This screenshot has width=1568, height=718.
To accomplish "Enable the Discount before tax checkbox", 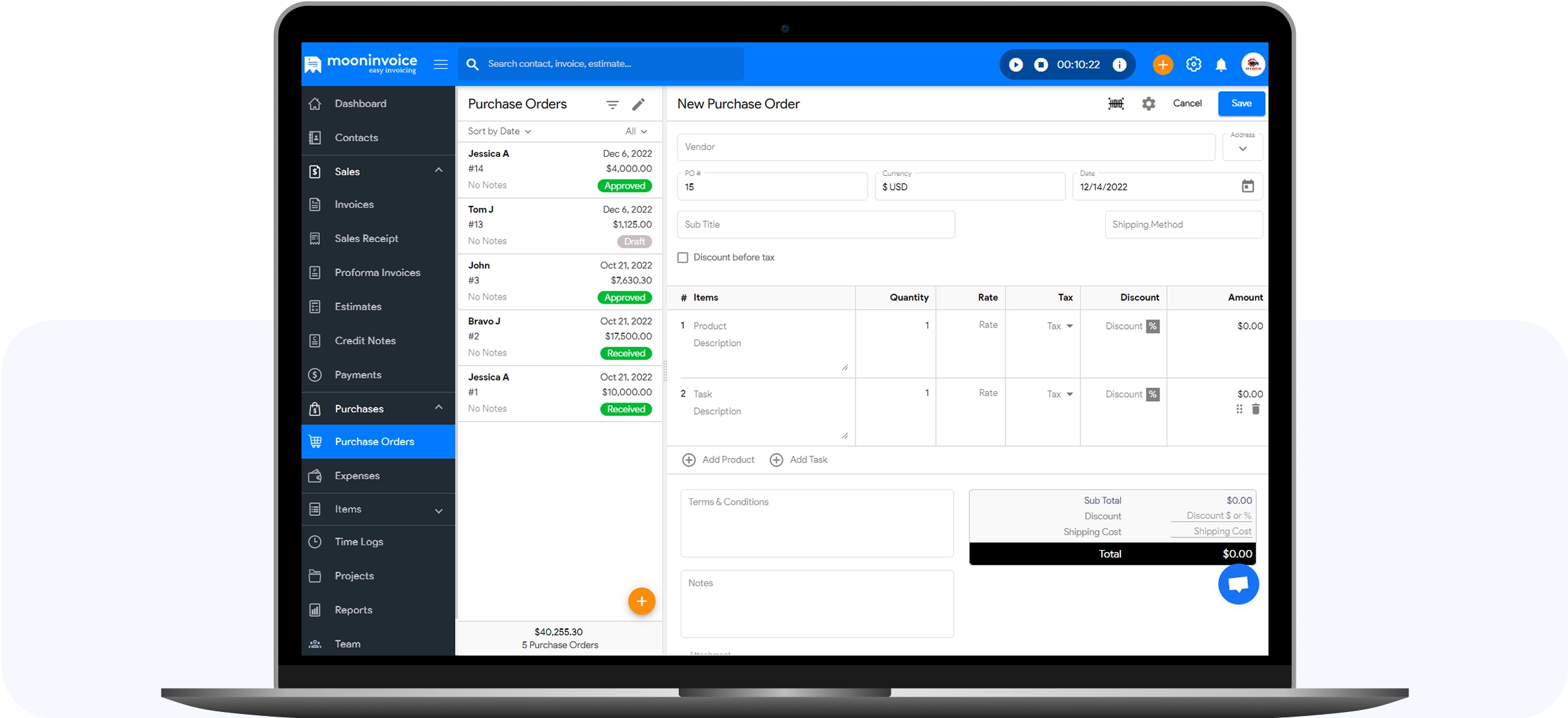I will (x=683, y=257).
